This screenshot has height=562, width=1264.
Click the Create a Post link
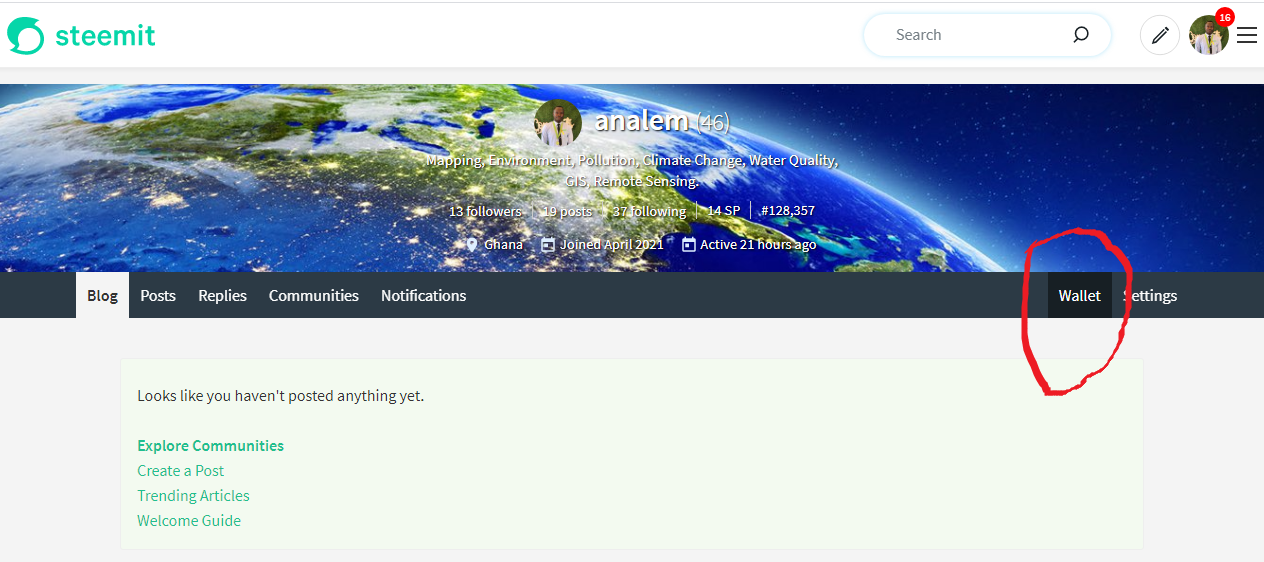[x=180, y=470]
